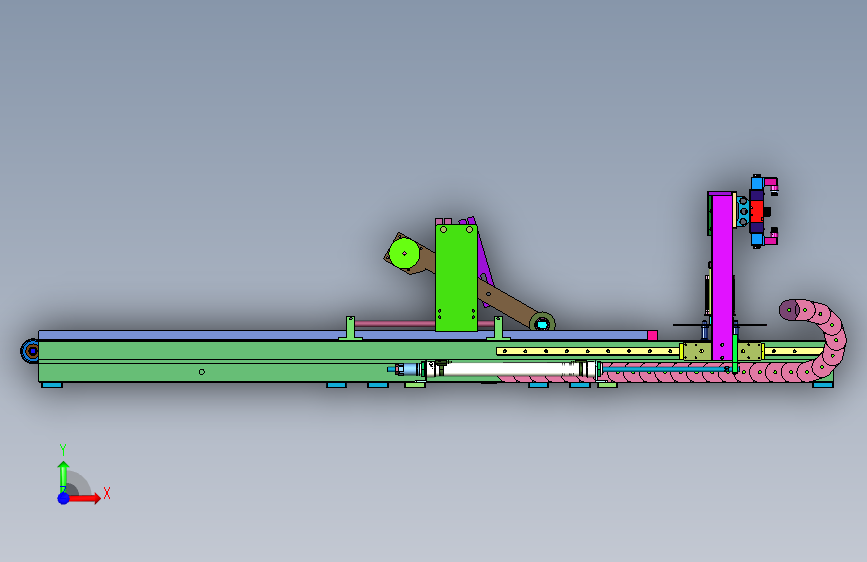Select the blue end roller at left
This screenshot has width=867, height=562.
(x=30, y=351)
